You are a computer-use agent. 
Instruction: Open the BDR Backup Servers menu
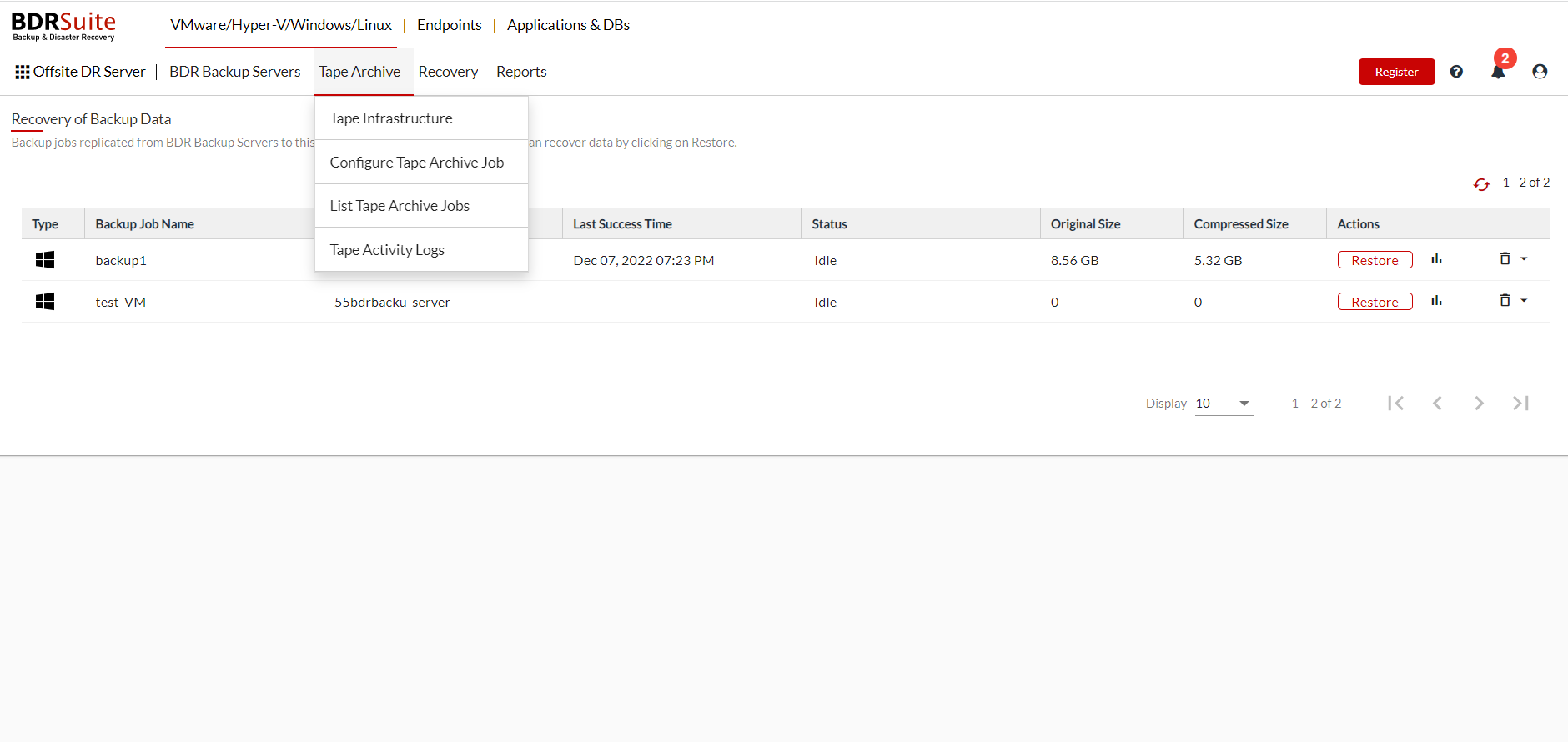(x=234, y=72)
